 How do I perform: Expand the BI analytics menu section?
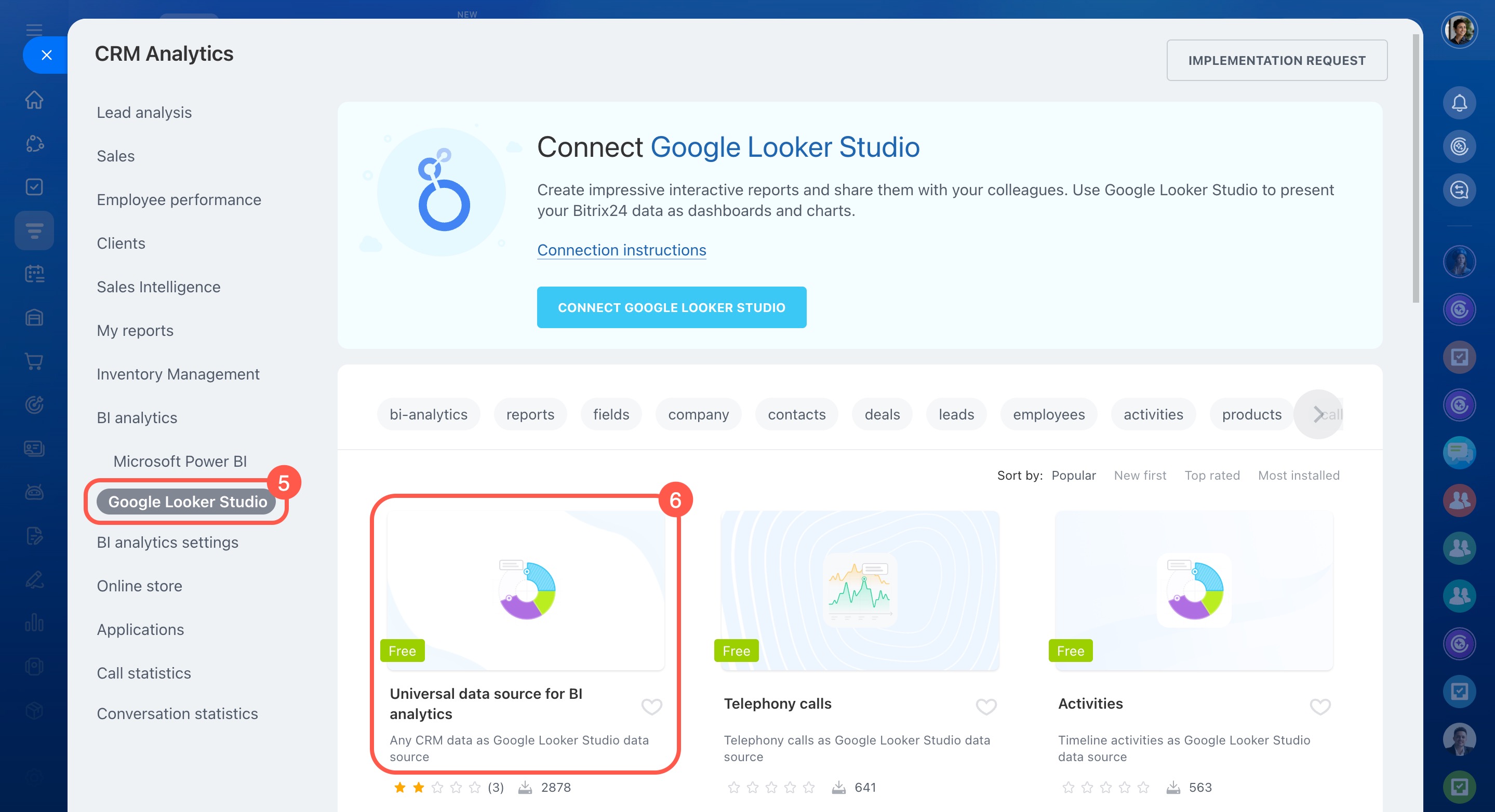point(137,417)
